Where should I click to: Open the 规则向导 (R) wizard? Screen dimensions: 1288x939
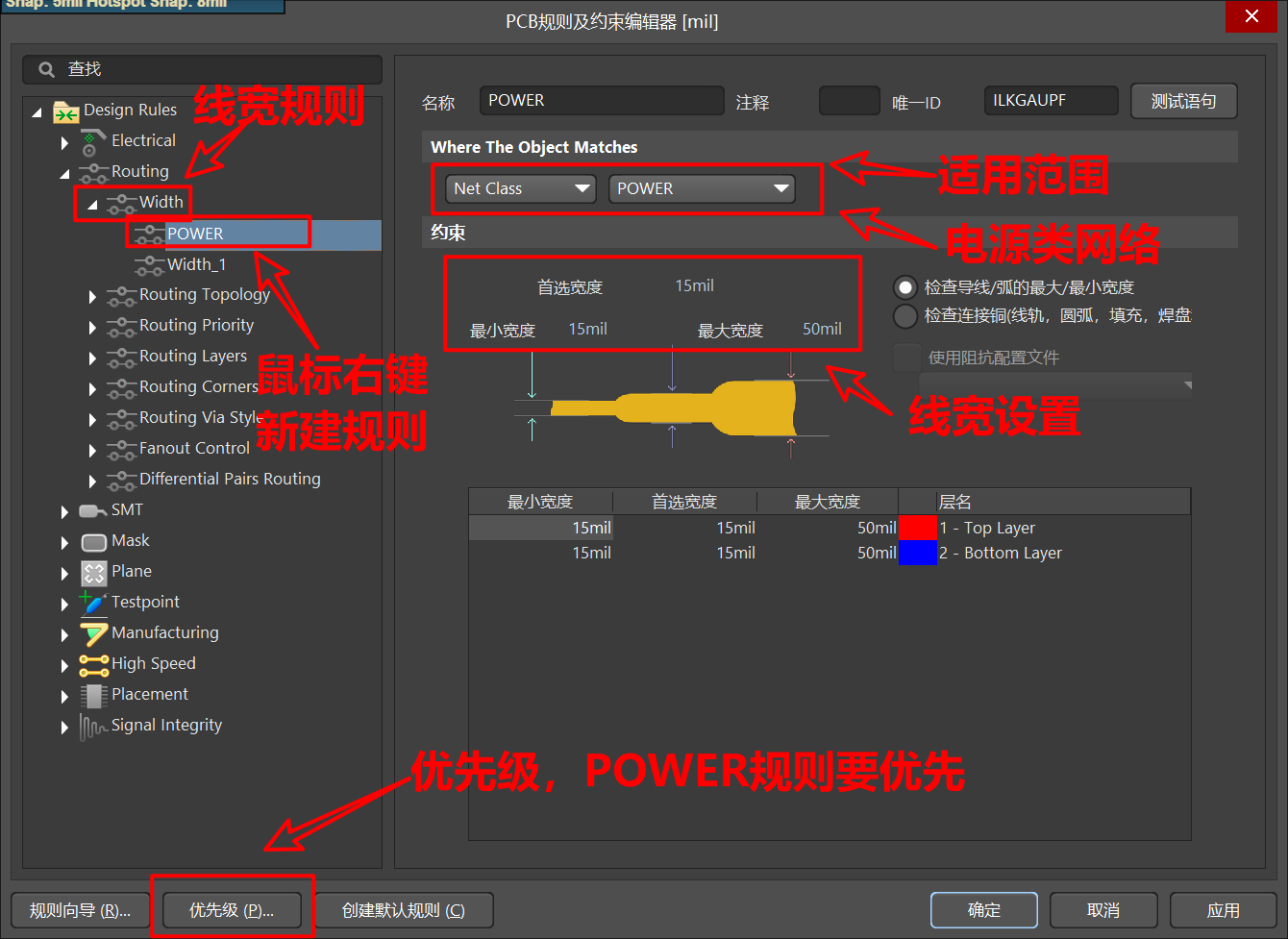click(x=80, y=910)
